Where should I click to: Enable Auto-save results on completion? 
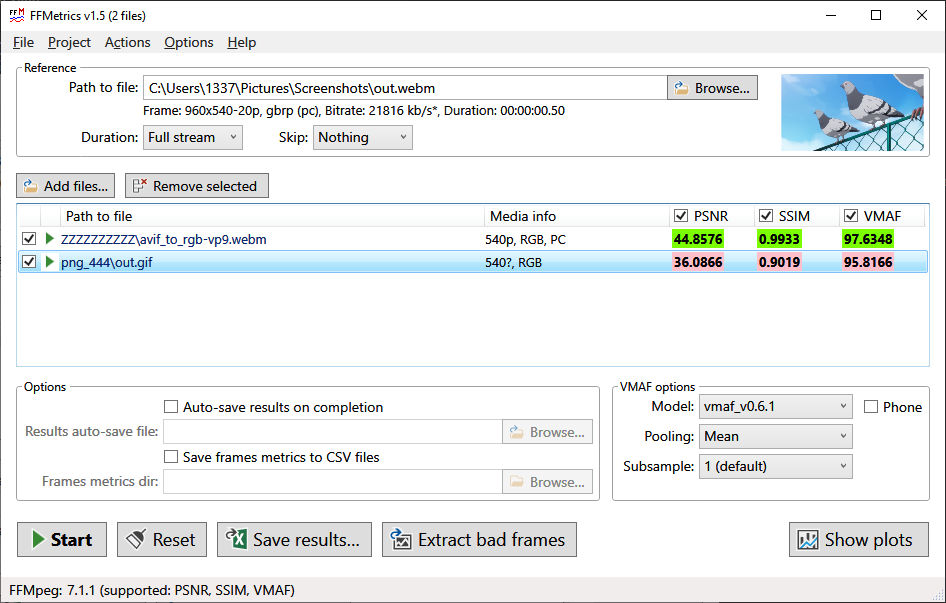coord(171,407)
